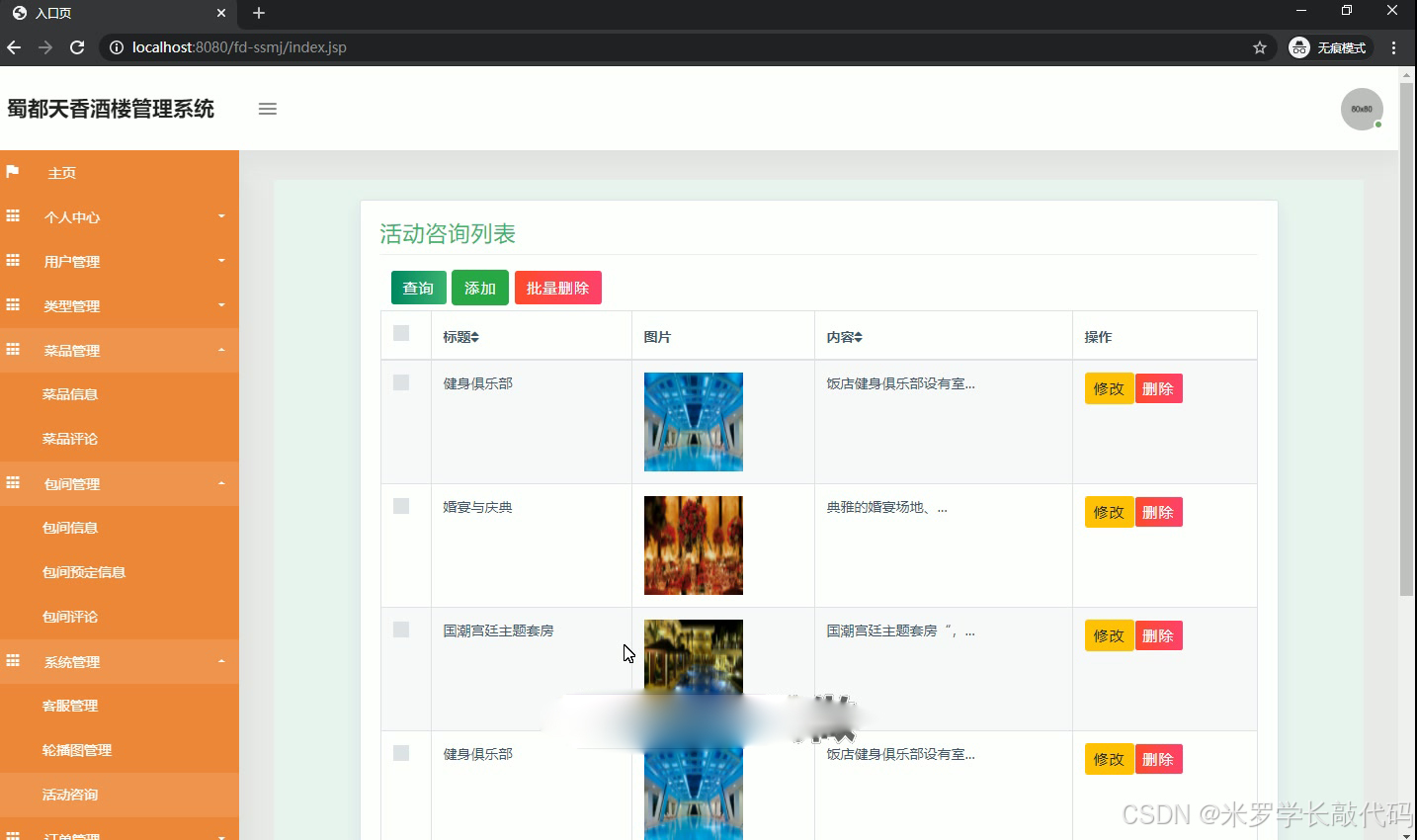This screenshot has height=840, width=1417.
Task: Click the grid icon beside 个人中心
Action: 12,216
